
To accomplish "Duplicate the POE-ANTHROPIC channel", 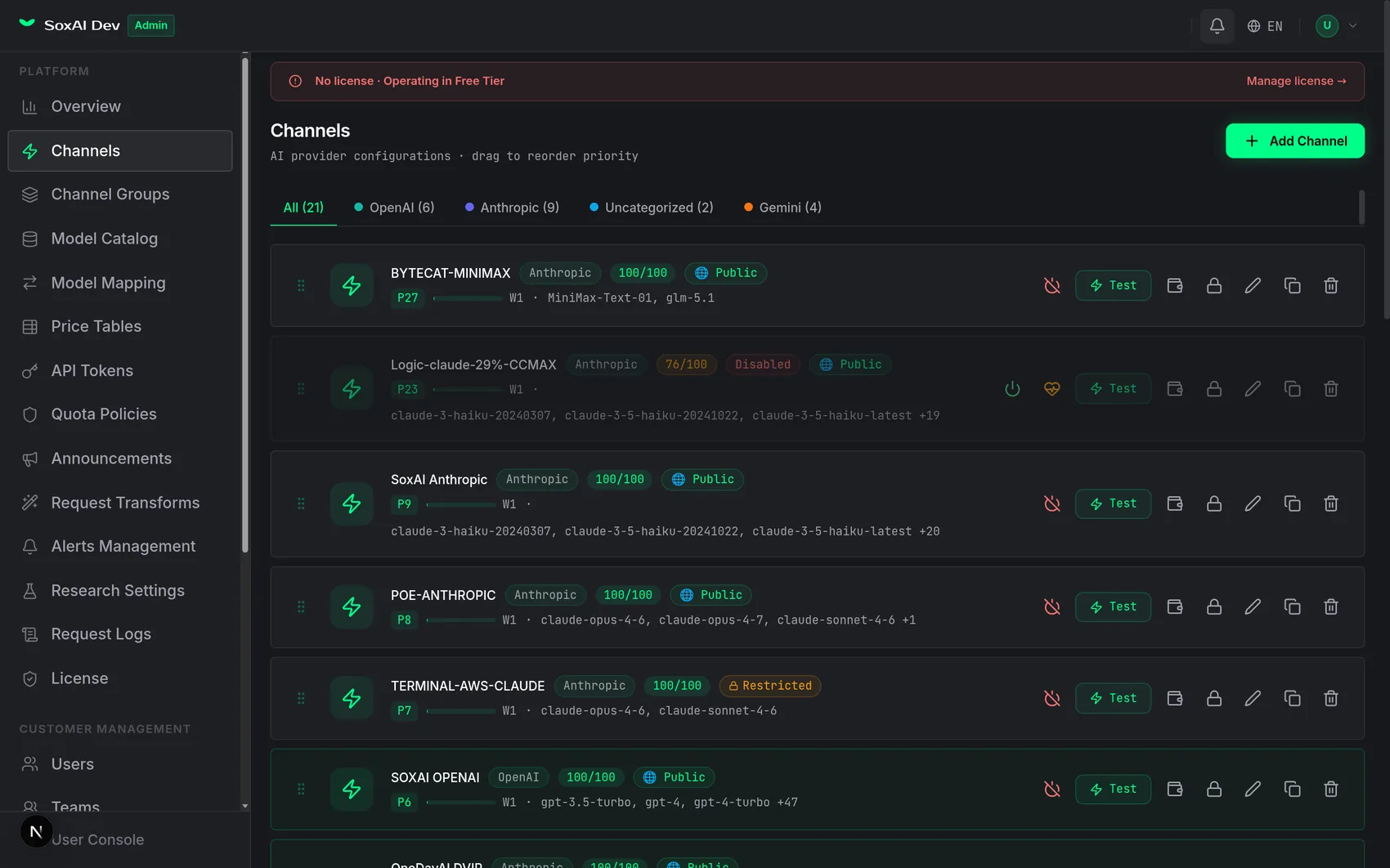I will 1292,606.
